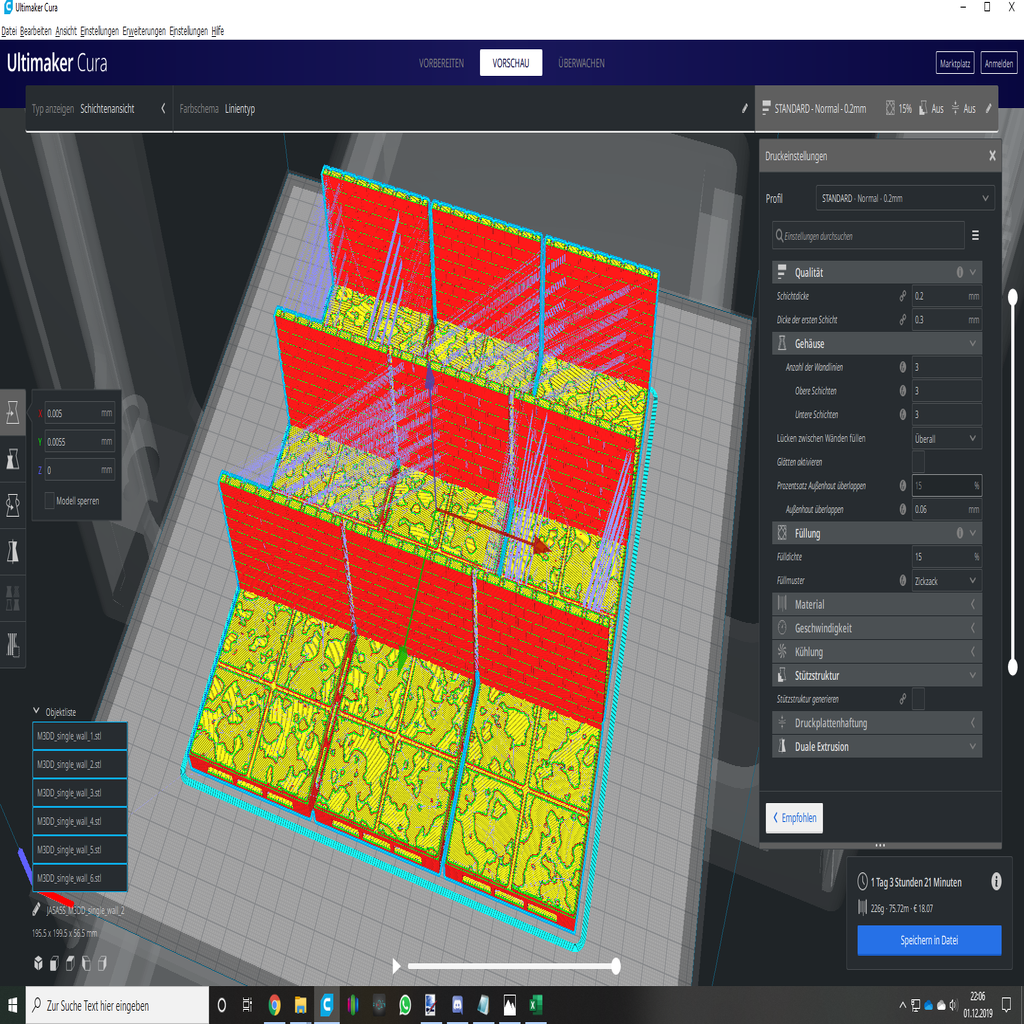The width and height of the screenshot is (1024, 1024).
Task: Click the link icon beside Schichtdicke
Action: coord(903,296)
